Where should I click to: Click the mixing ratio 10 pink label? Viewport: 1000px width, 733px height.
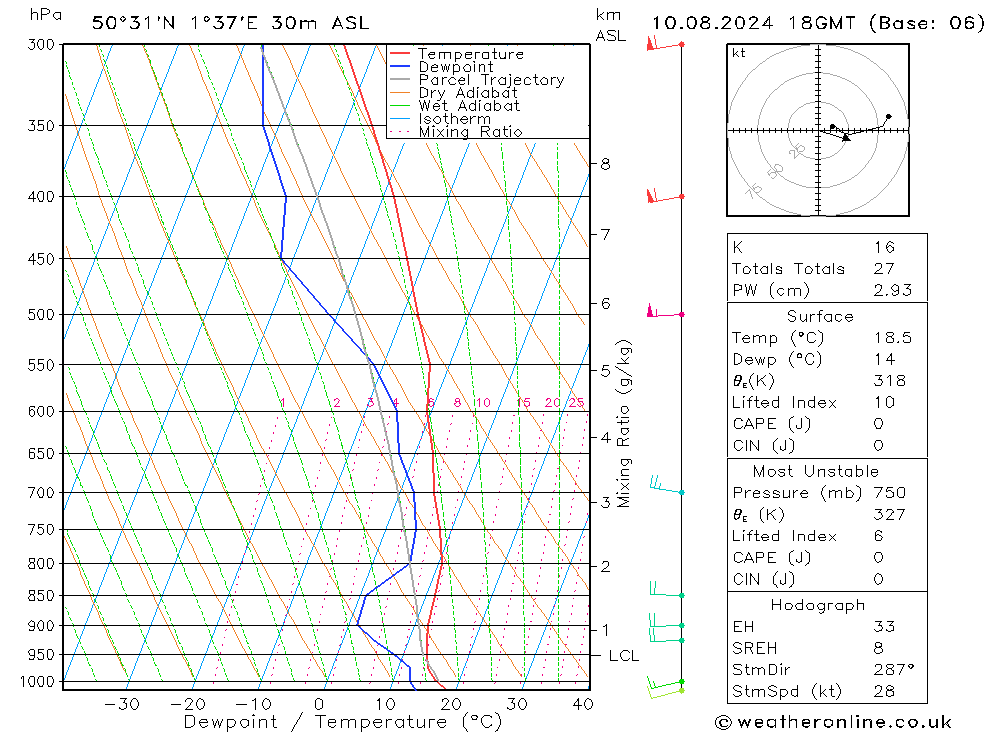483,403
